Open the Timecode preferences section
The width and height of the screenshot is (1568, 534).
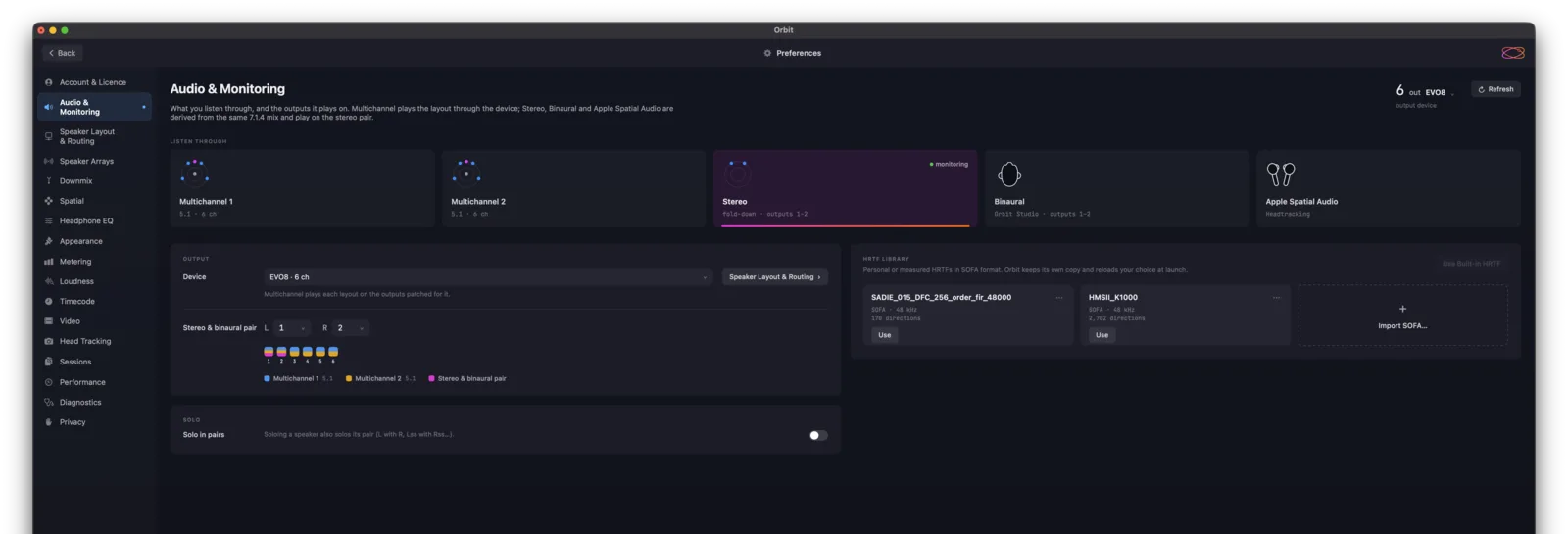[94, 301]
